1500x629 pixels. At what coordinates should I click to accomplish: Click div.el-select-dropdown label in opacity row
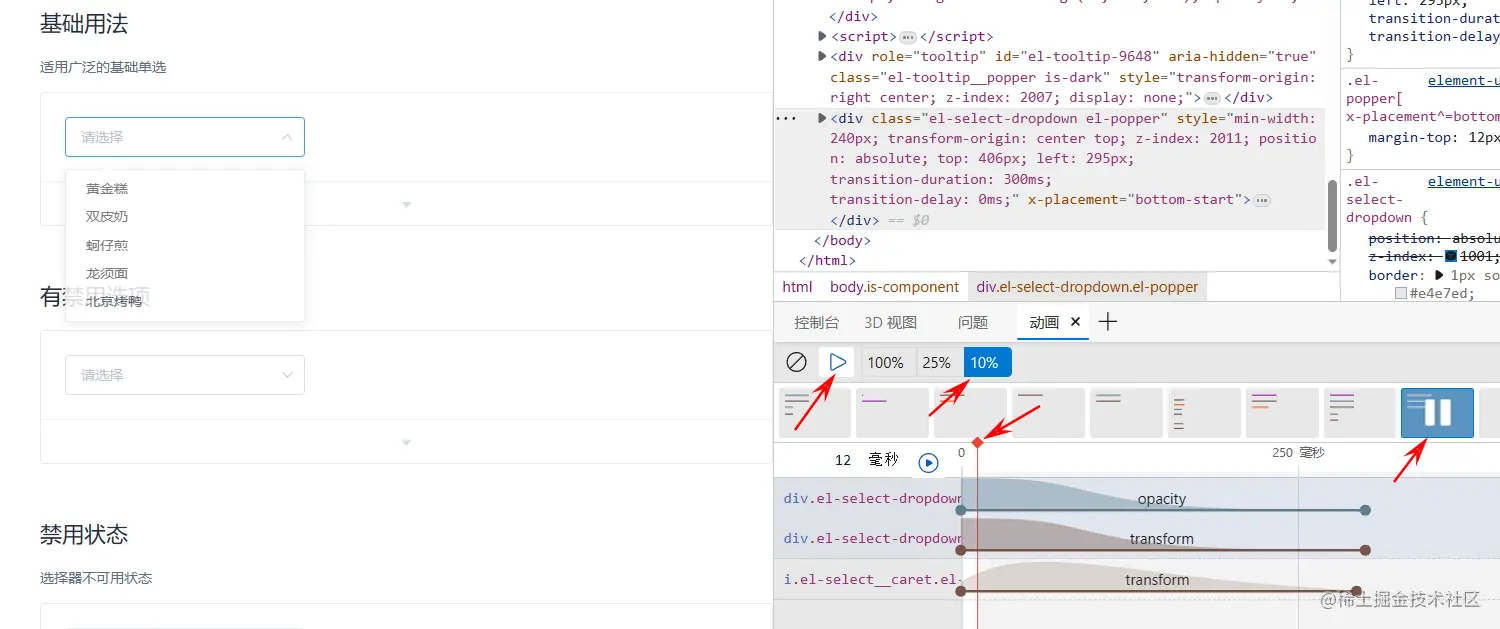coord(872,498)
